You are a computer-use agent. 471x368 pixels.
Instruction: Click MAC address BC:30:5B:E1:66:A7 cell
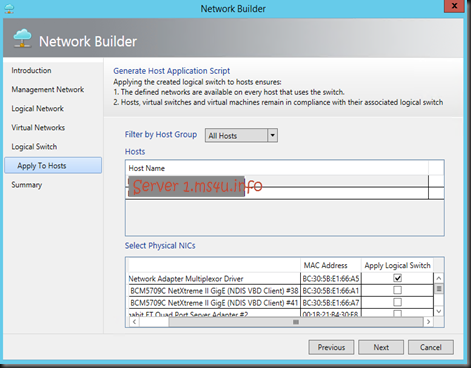[x=331, y=303]
